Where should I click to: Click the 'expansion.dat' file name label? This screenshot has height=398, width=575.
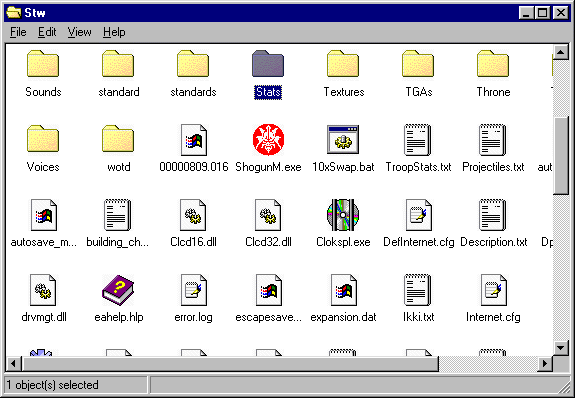pyautogui.click(x=344, y=317)
